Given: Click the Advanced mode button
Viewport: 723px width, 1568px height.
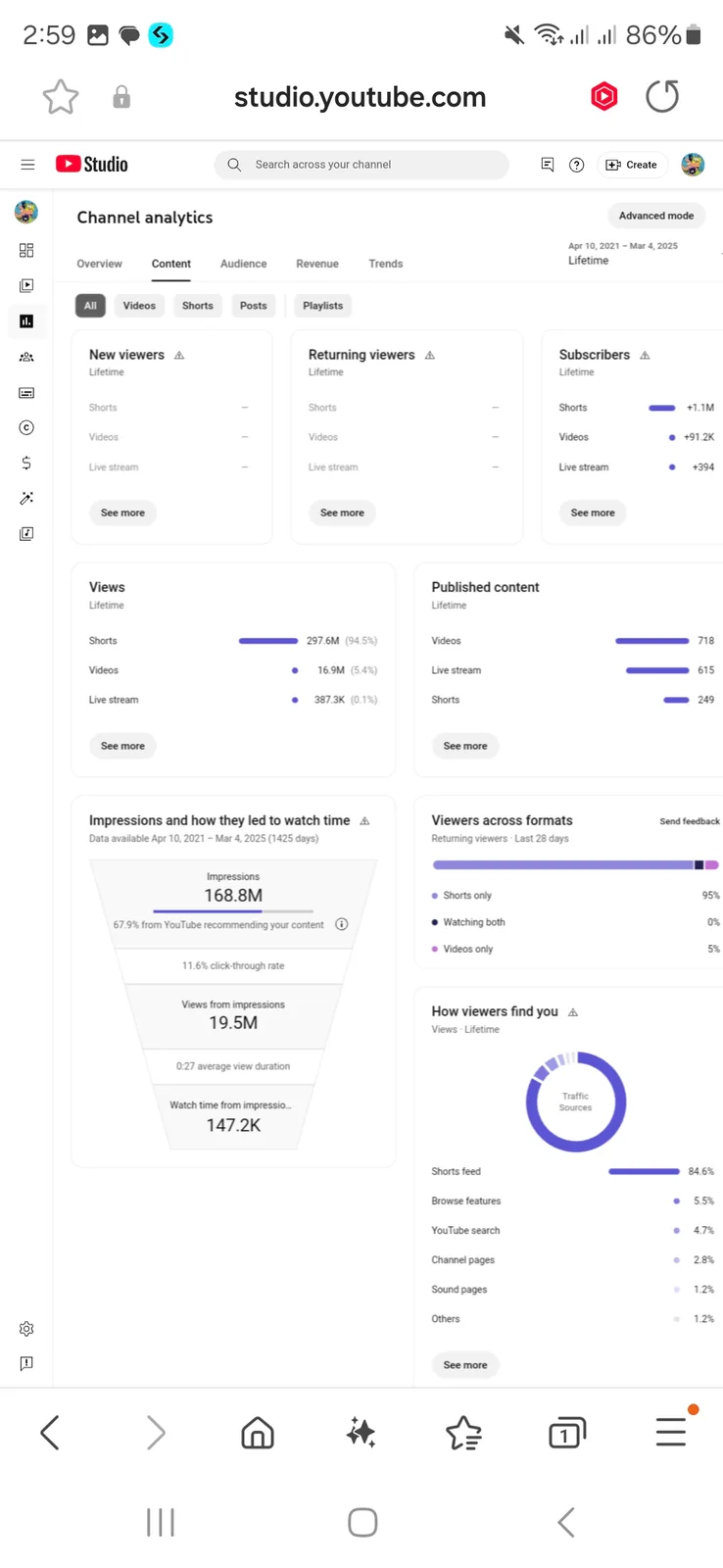Looking at the screenshot, I should click(x=656, y=216).
